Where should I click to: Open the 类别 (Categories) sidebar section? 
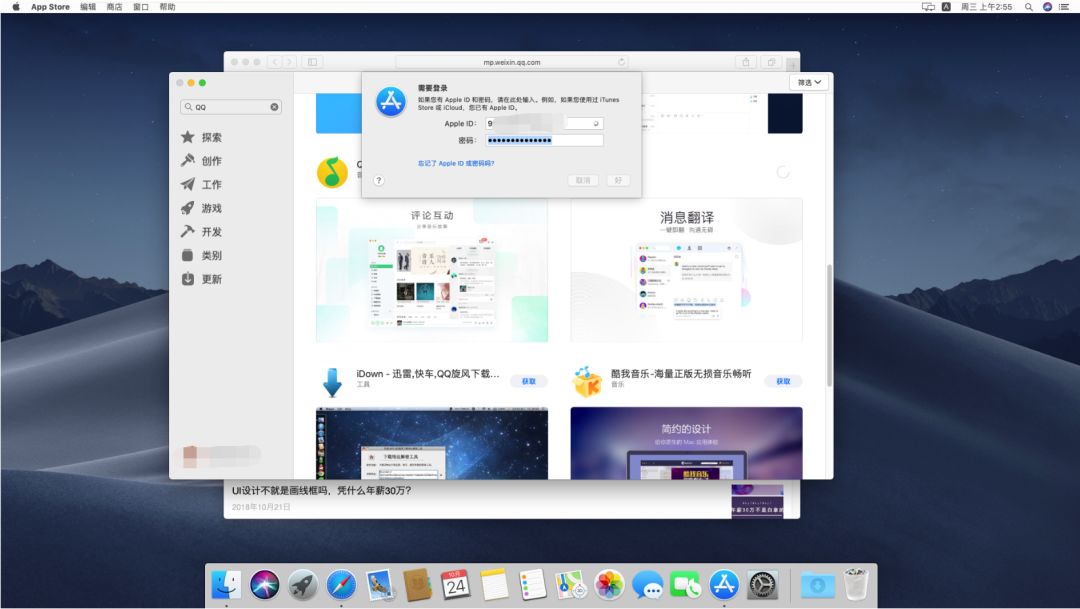click(x=202, y=255)
